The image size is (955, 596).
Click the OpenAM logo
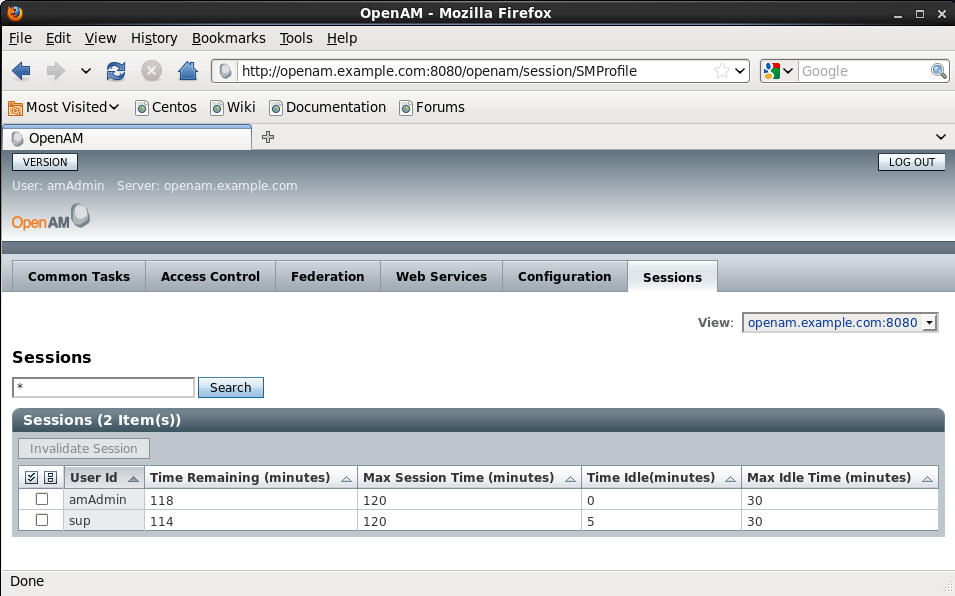[51, 218]
